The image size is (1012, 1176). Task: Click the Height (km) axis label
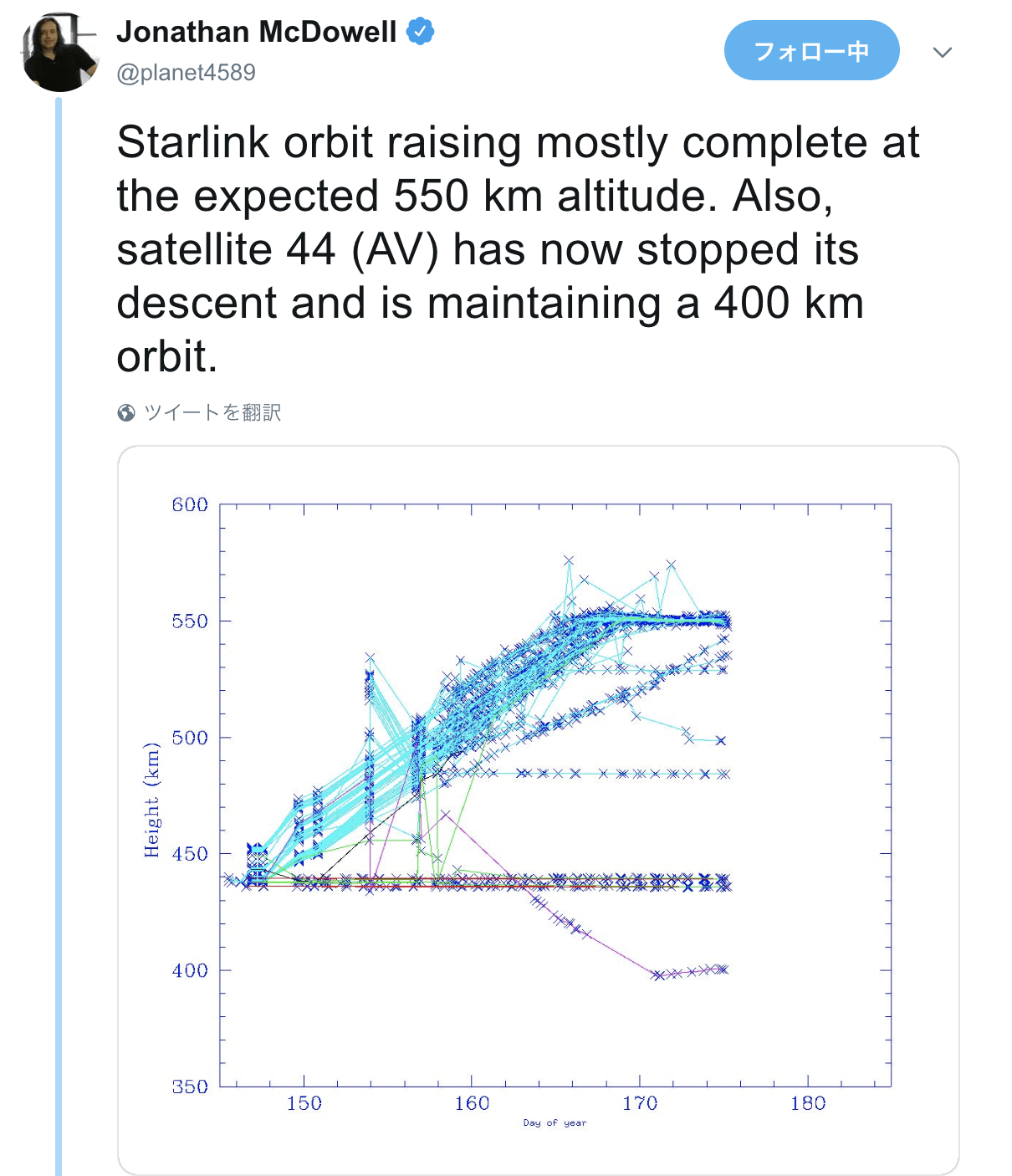click(151, 800)
